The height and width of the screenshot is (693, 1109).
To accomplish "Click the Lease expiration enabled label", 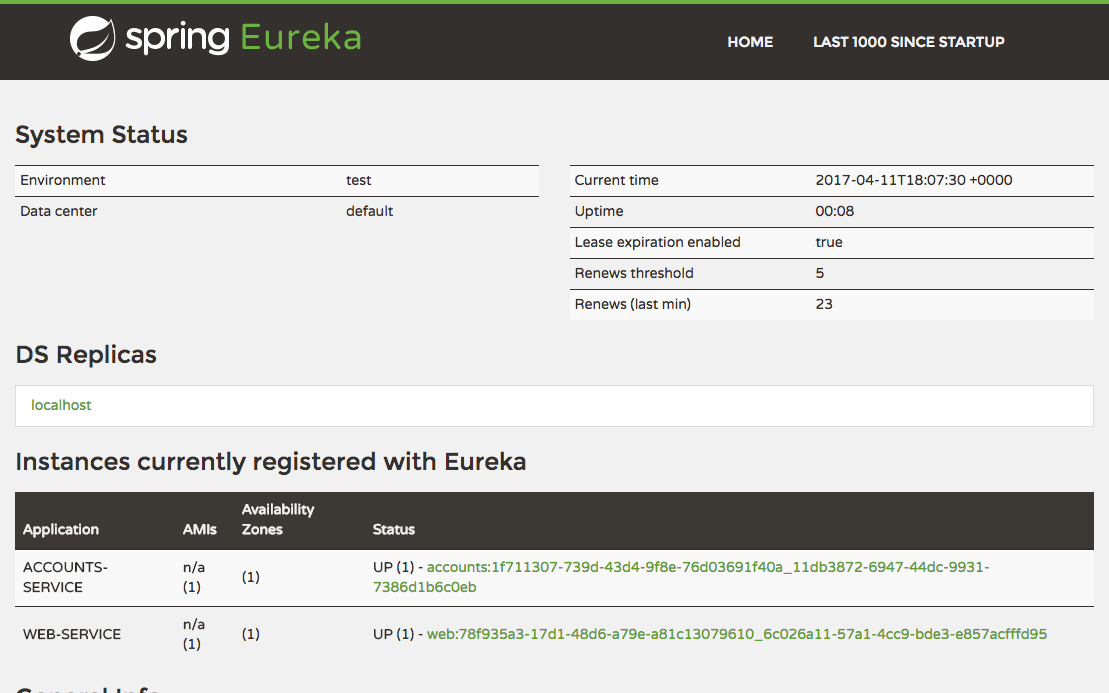I will point(657,243).
